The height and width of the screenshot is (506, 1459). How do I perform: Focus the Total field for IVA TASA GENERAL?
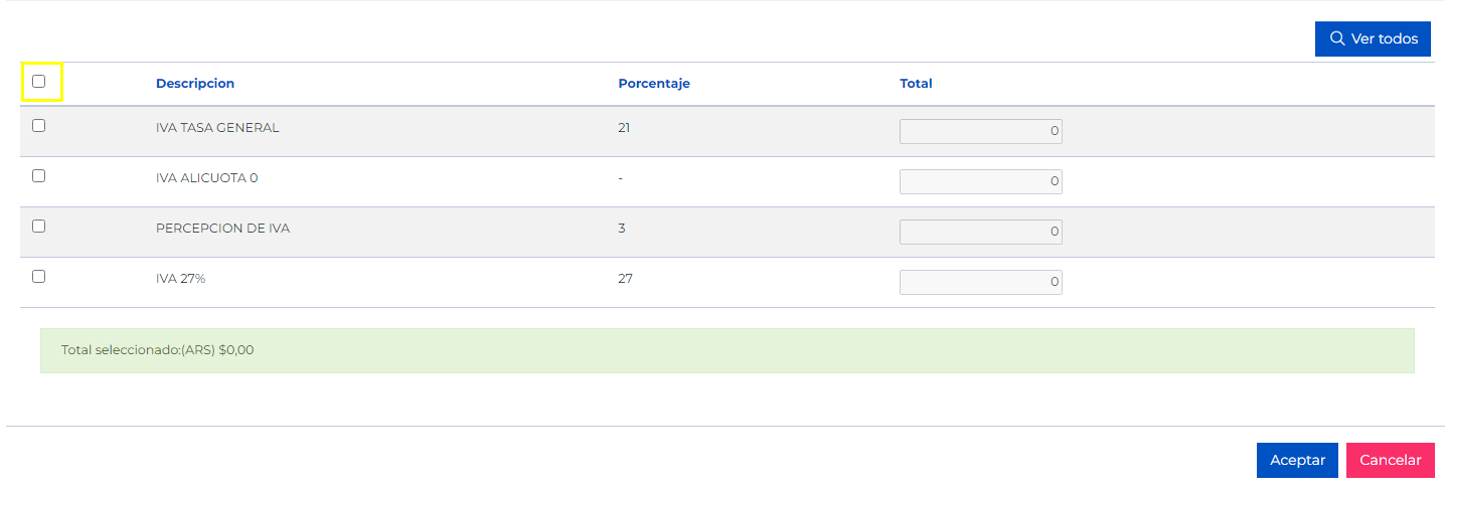[980, 131]
